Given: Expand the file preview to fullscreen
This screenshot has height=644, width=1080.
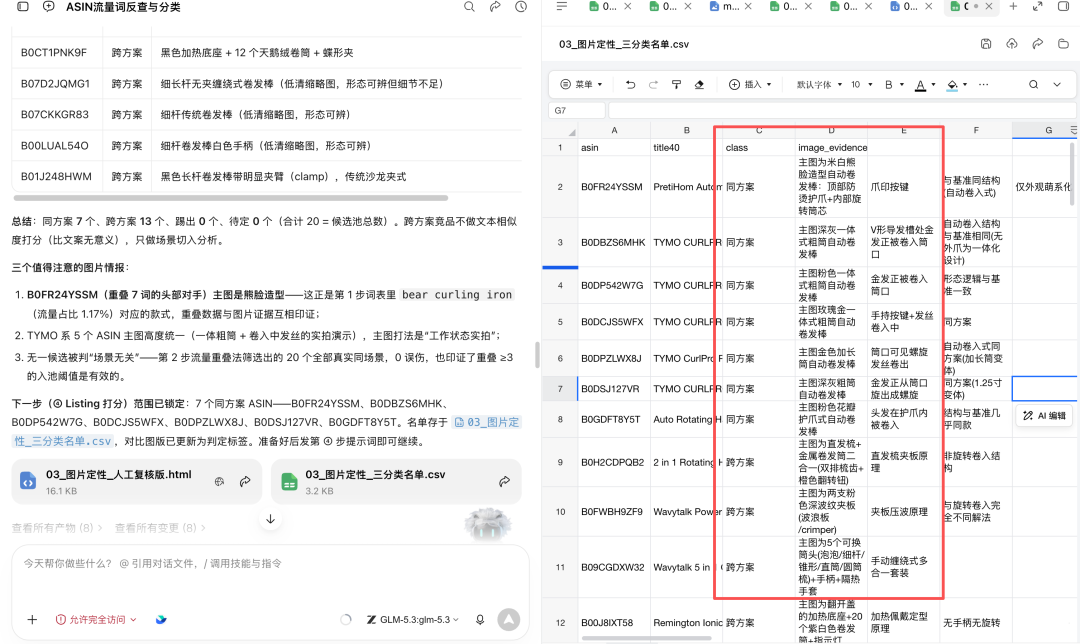Looking at the screenshot, I should [1037, 6].
